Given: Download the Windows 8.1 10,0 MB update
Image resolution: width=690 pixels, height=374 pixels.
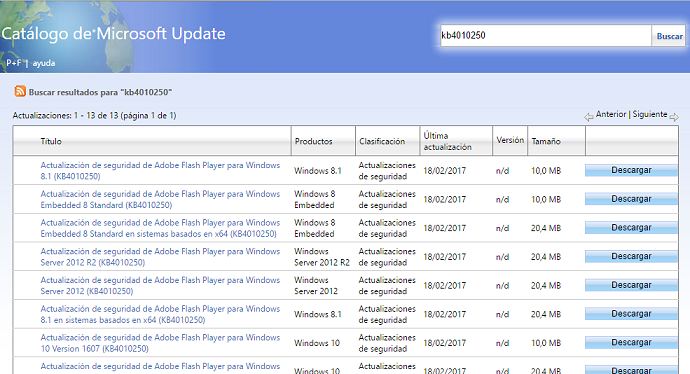Looking at the screenshot, I should click(x=631, y=170).
